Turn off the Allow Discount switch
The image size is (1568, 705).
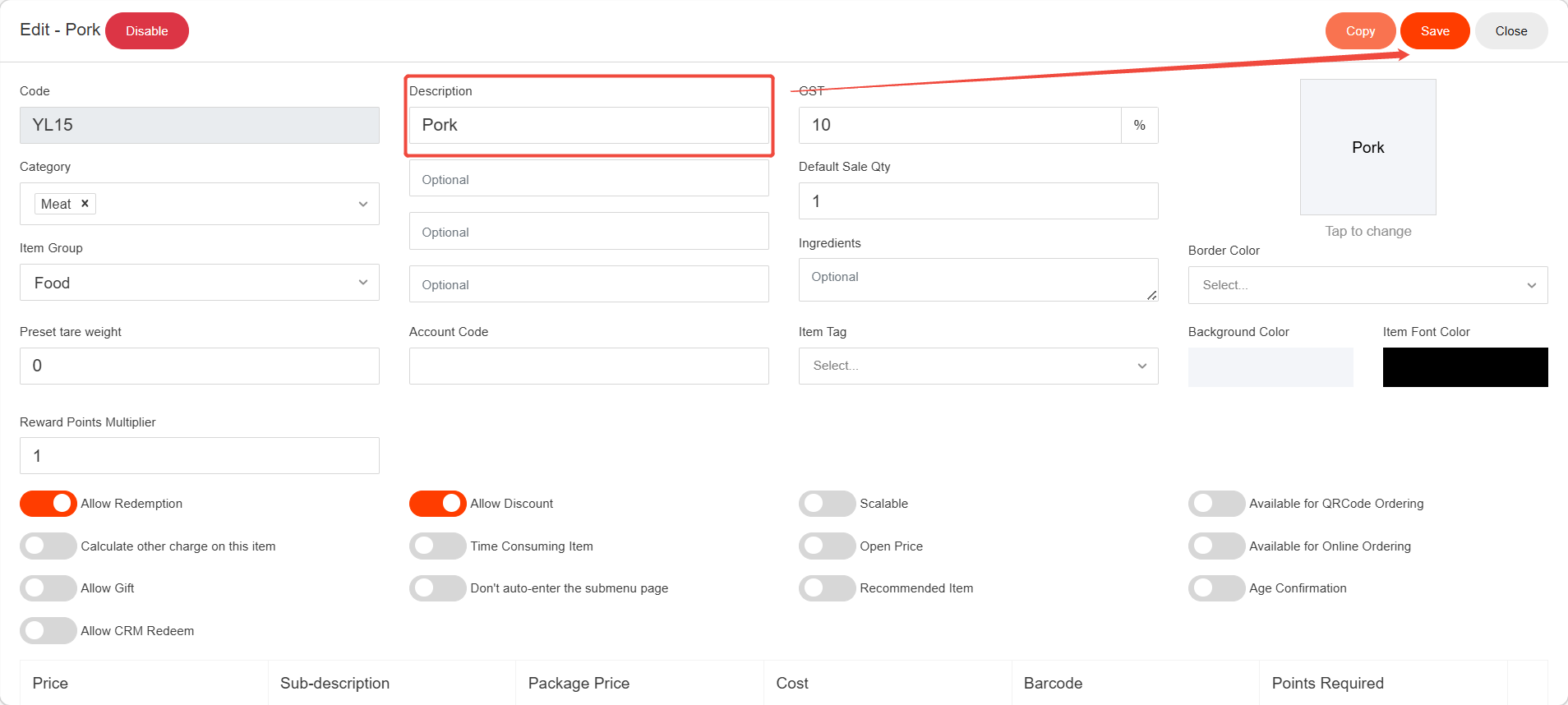tap(437, 504)
